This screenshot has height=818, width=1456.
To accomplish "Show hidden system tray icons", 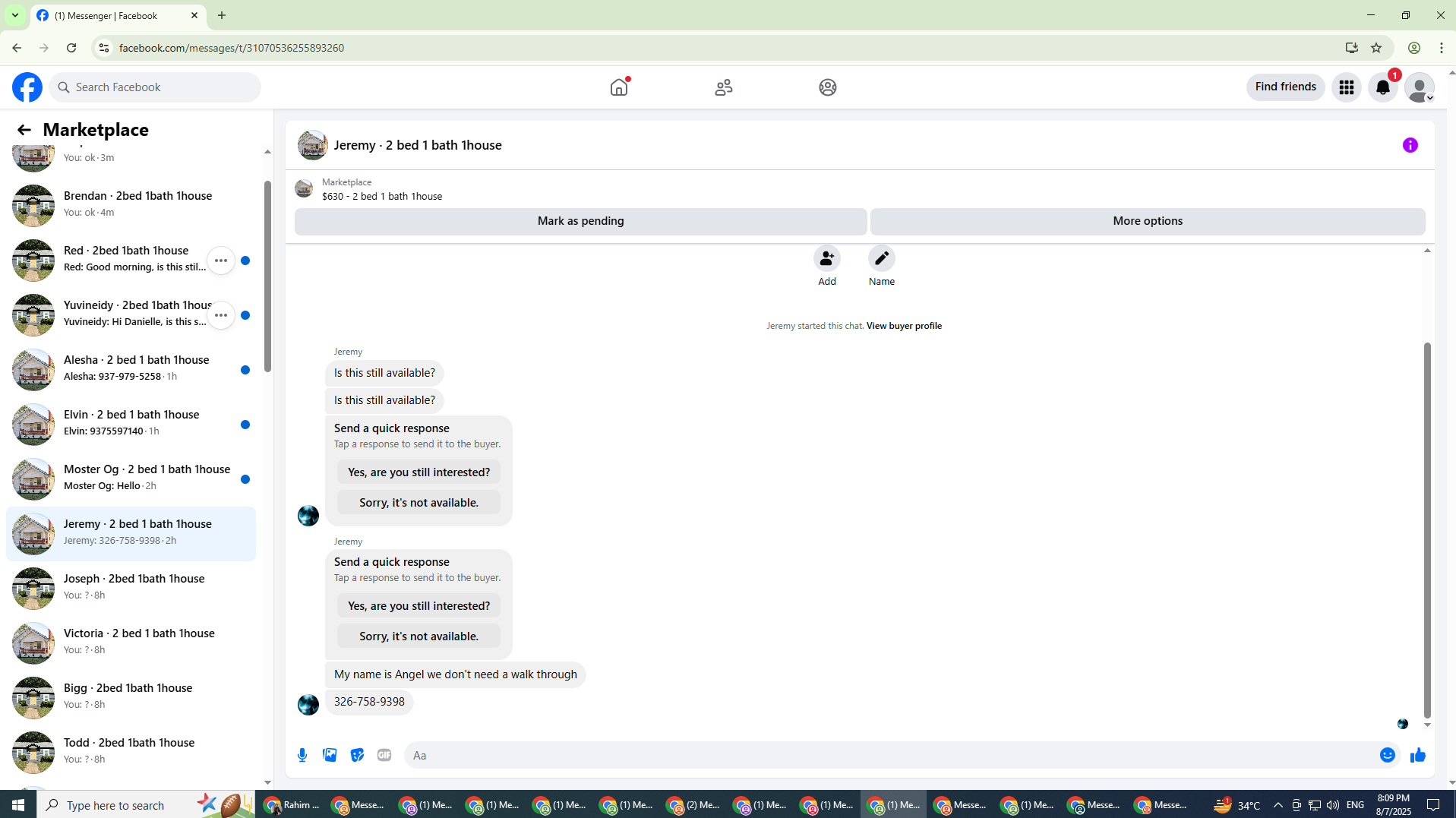I will (1278, 805).
